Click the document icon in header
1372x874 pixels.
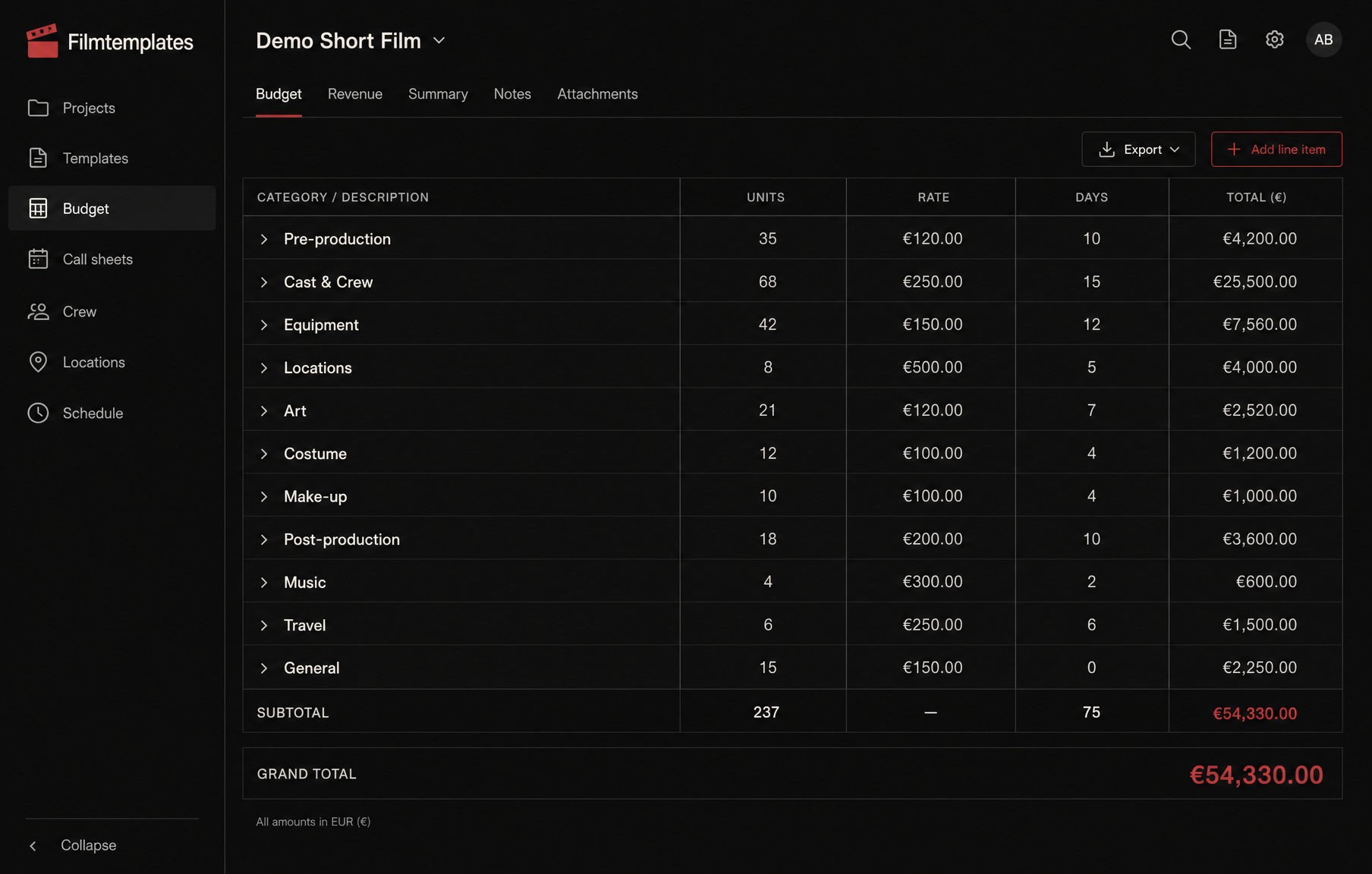1228,39
